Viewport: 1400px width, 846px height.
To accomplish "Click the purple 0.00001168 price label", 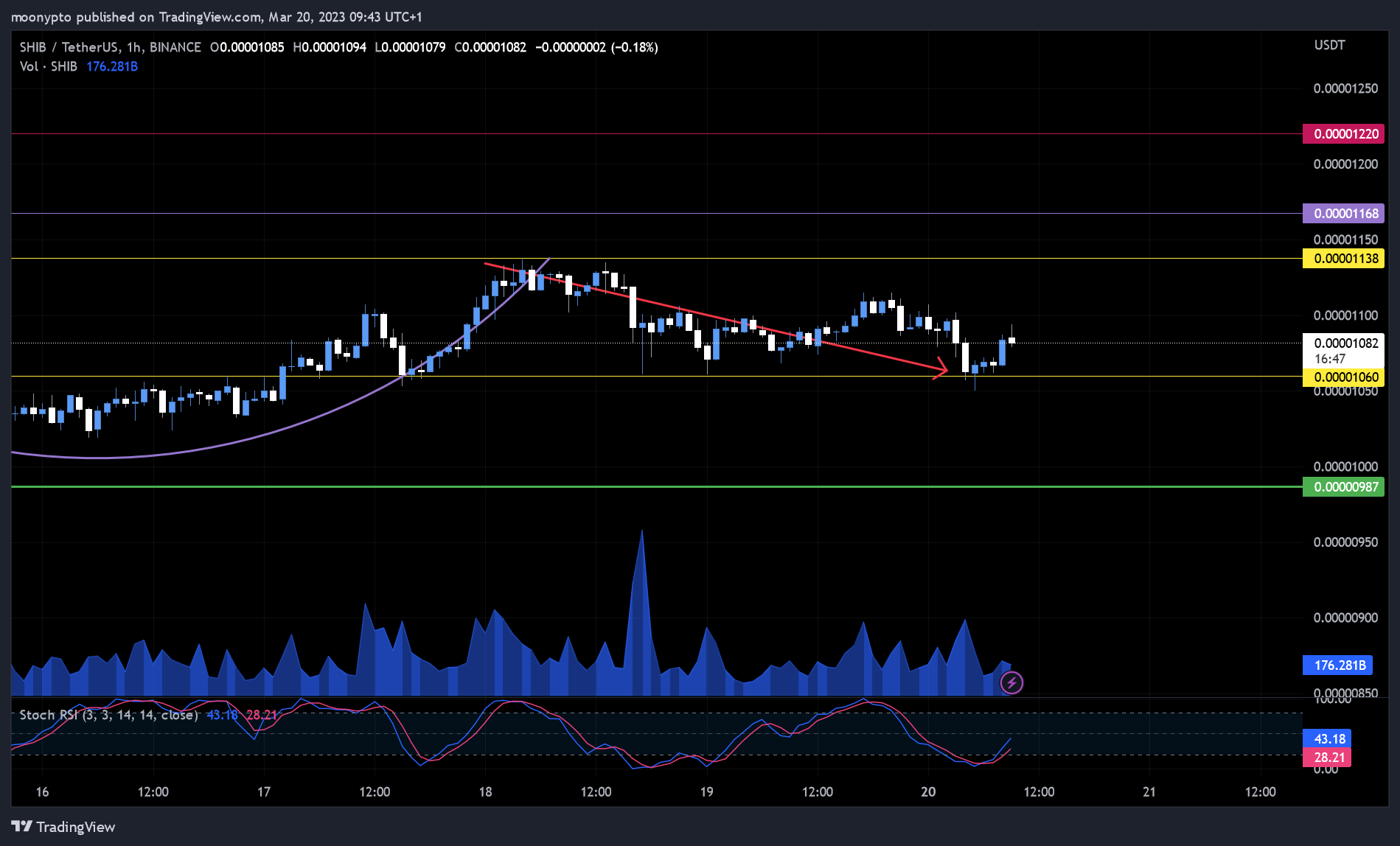I will coord(1344,214).
